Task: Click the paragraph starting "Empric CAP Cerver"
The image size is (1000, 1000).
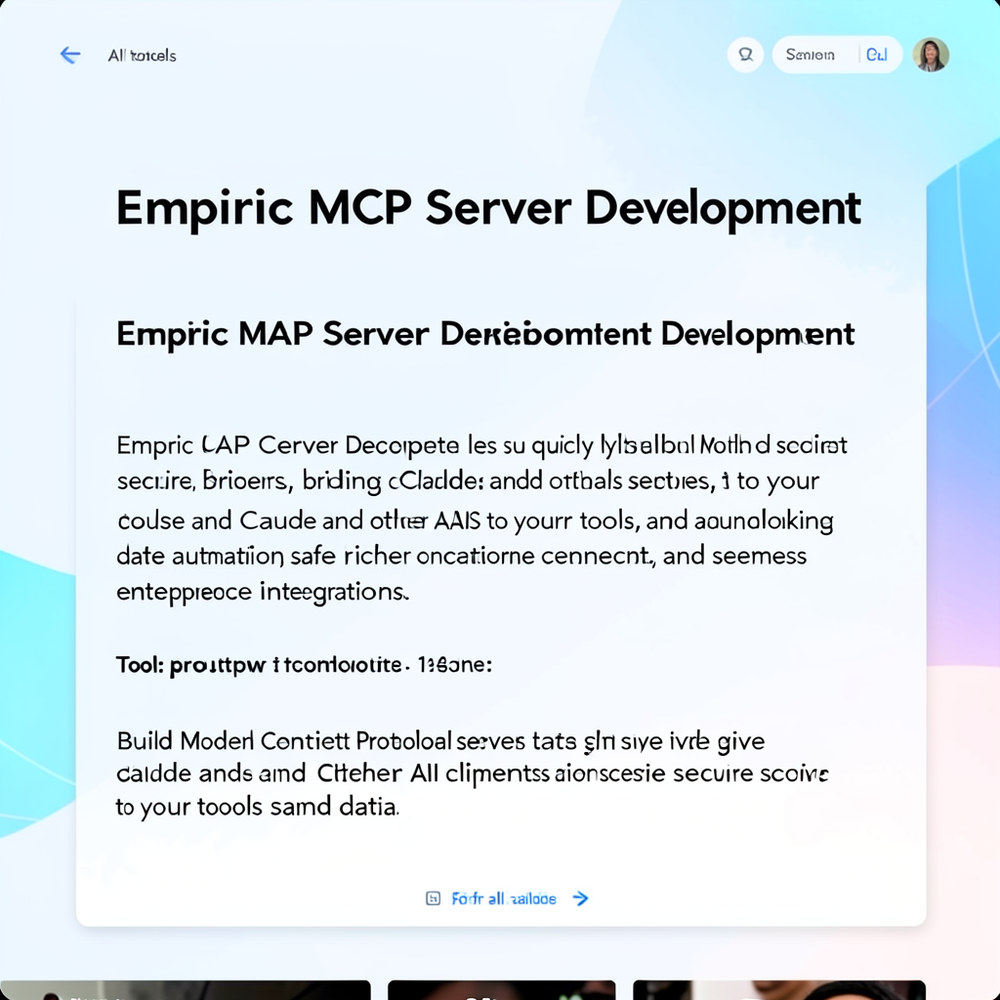Action: tap(482, 518)
